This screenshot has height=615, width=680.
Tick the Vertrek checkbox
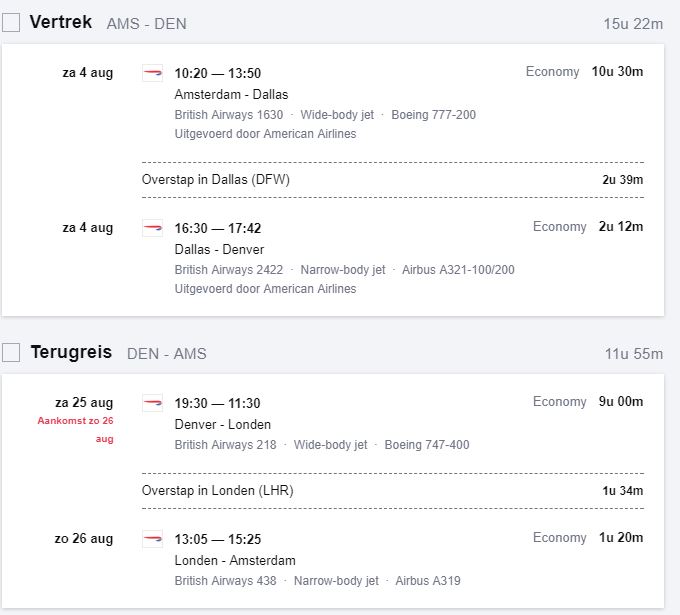(11, 23)
